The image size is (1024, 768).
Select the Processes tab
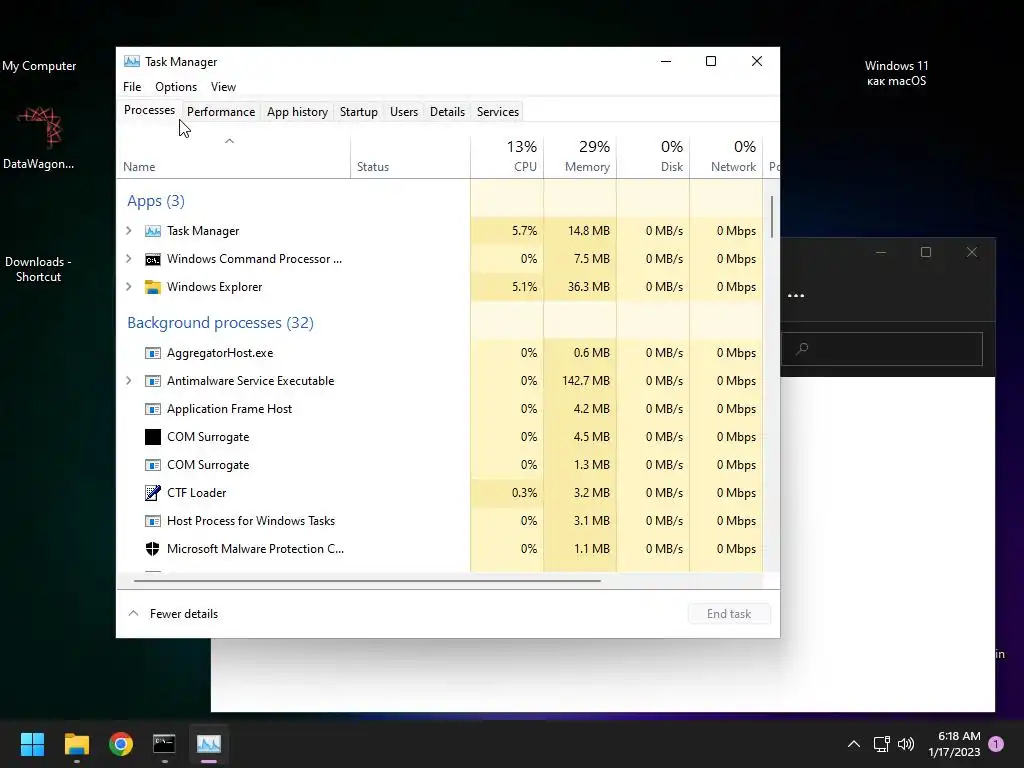pos(150,110)
